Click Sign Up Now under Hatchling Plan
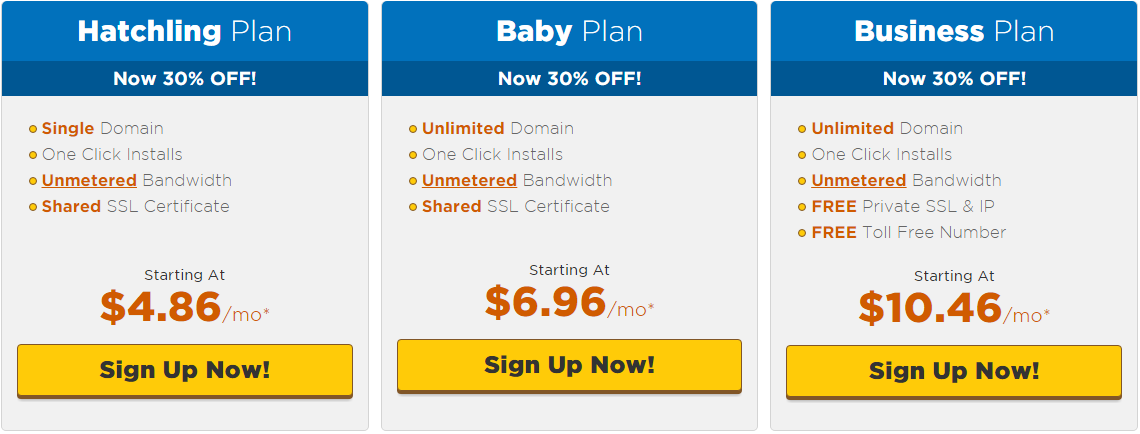Viewport: 1140px width, 434px height. point(185,370)
